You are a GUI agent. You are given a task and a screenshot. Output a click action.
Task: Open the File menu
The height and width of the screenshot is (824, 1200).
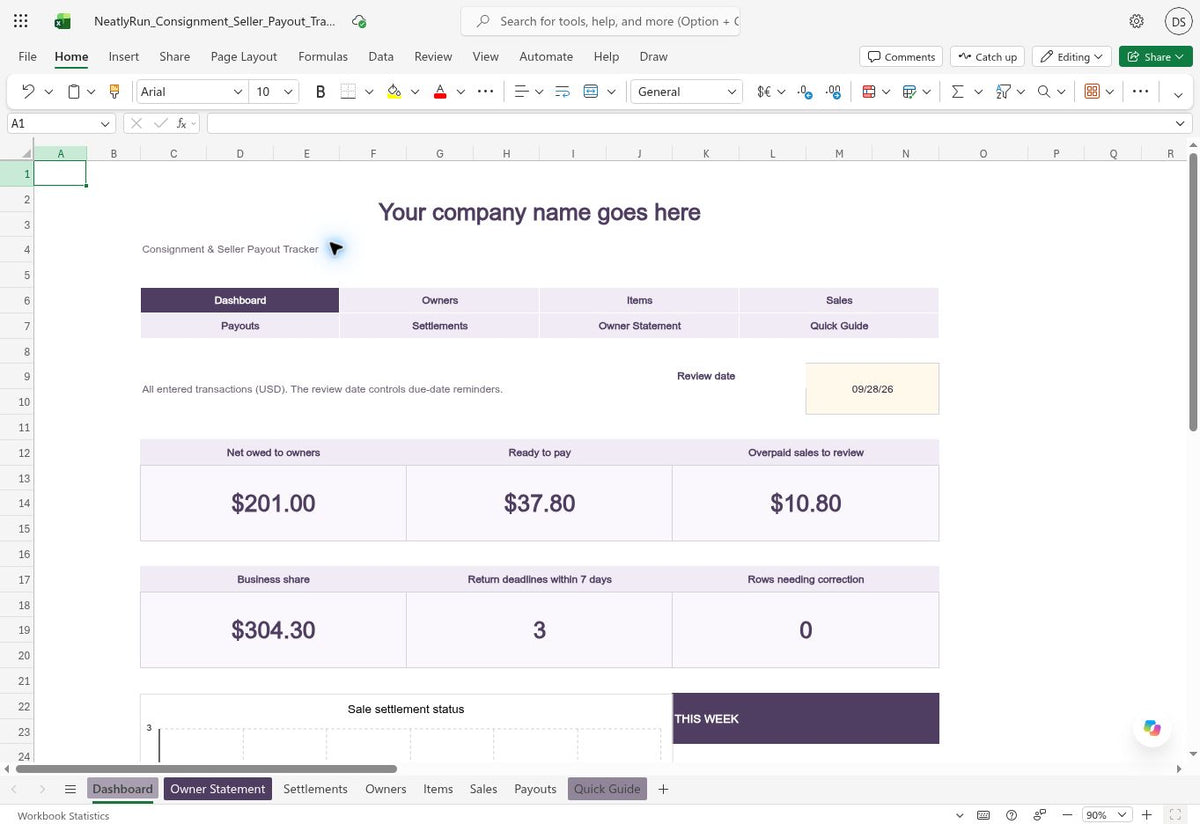point(27,57)
